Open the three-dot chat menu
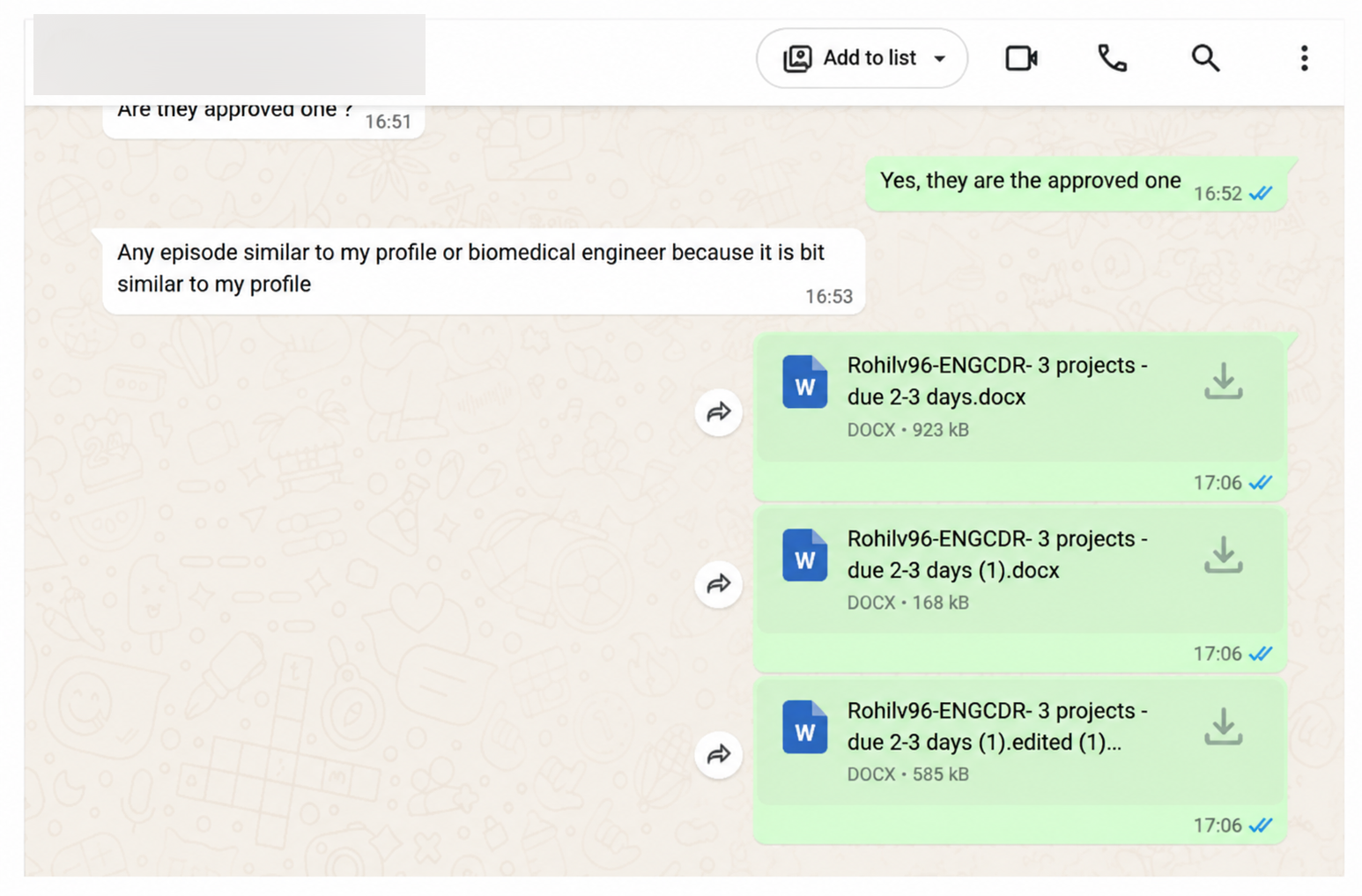 pyautogui.click(x=1304, y=58)
